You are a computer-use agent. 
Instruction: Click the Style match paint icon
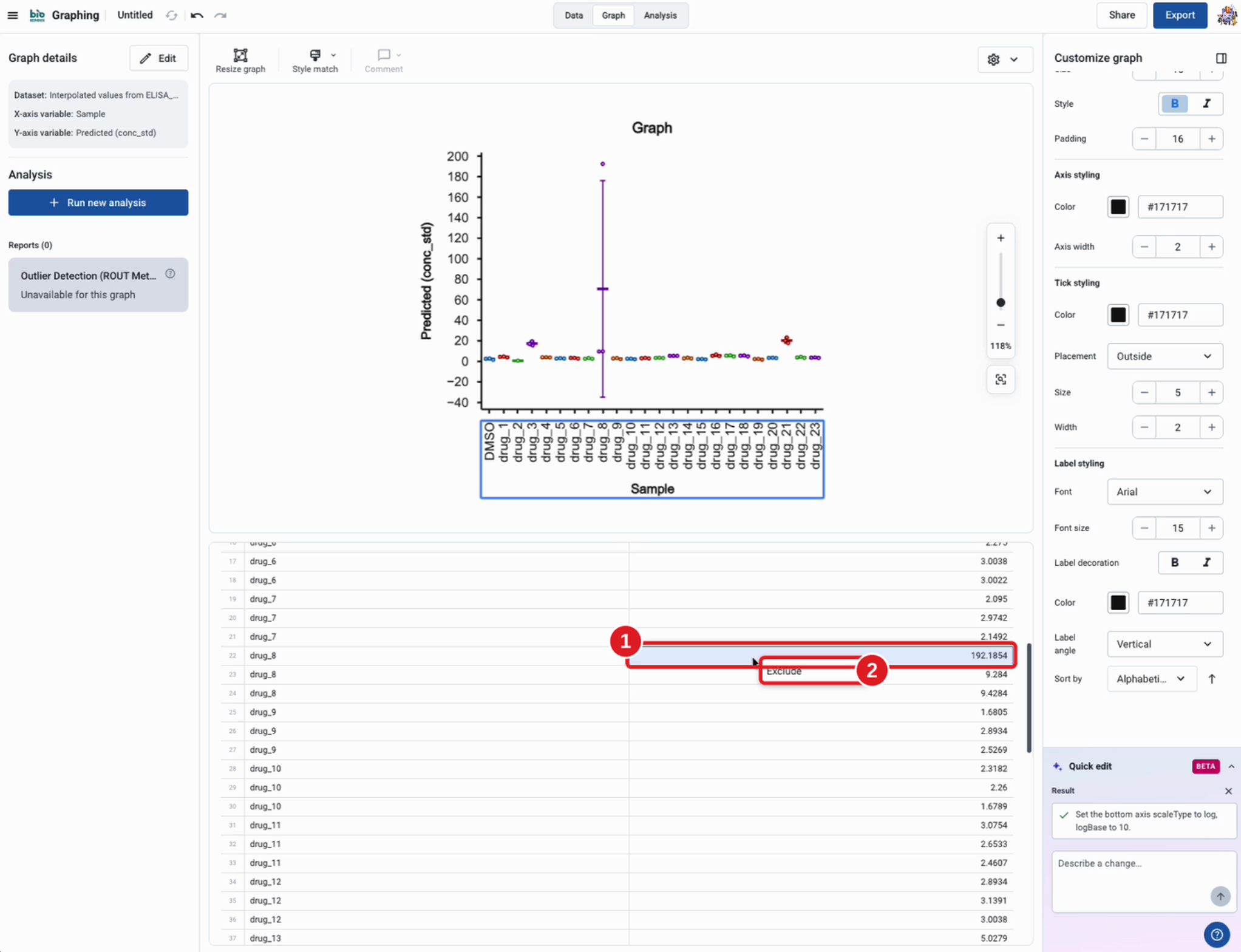[315, 55]
